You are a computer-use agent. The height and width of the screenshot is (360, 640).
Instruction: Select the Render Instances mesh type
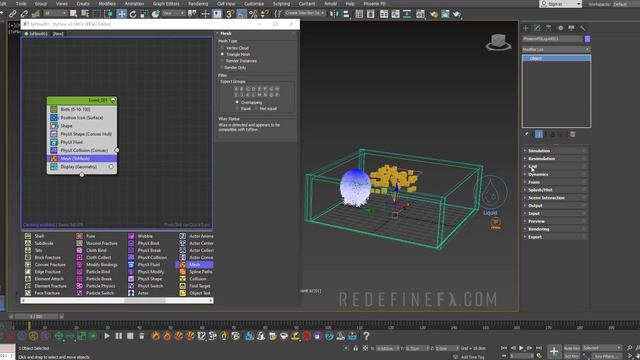[x=239, y=61]
